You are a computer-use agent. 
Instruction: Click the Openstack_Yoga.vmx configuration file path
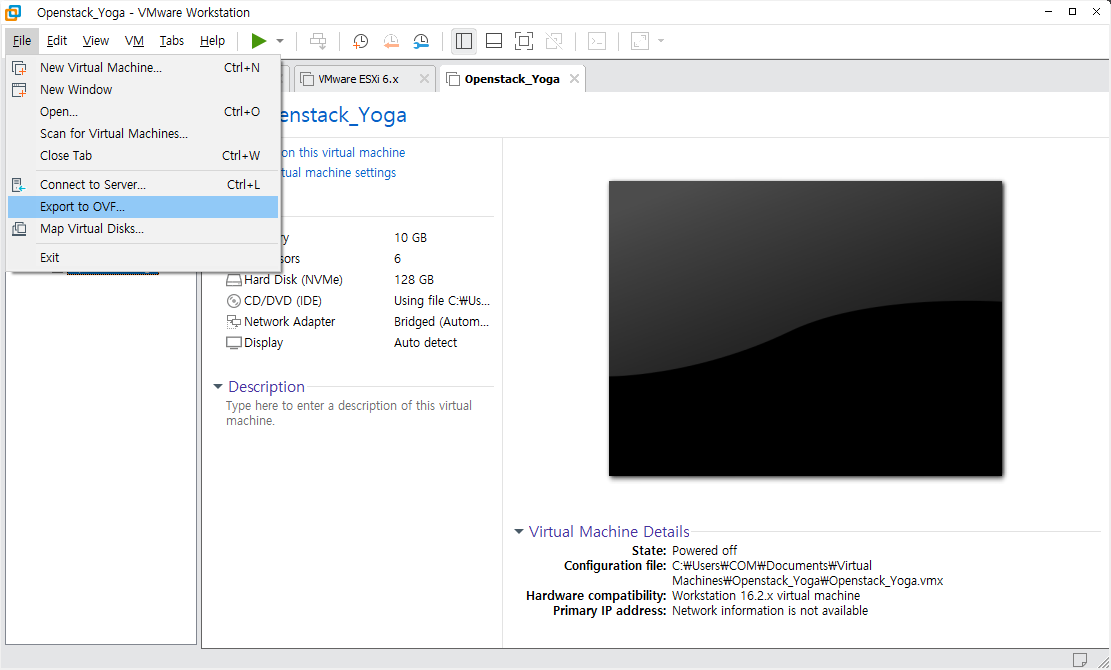tap(808, 573)
